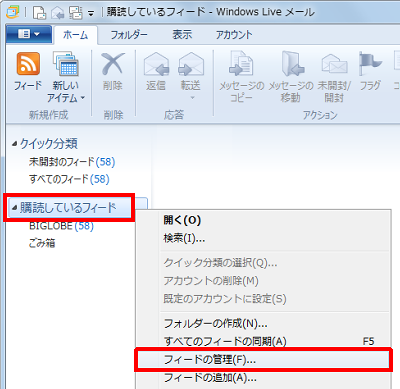
Task: Open the blue application menu button
Action: click(x=29, y=34)
